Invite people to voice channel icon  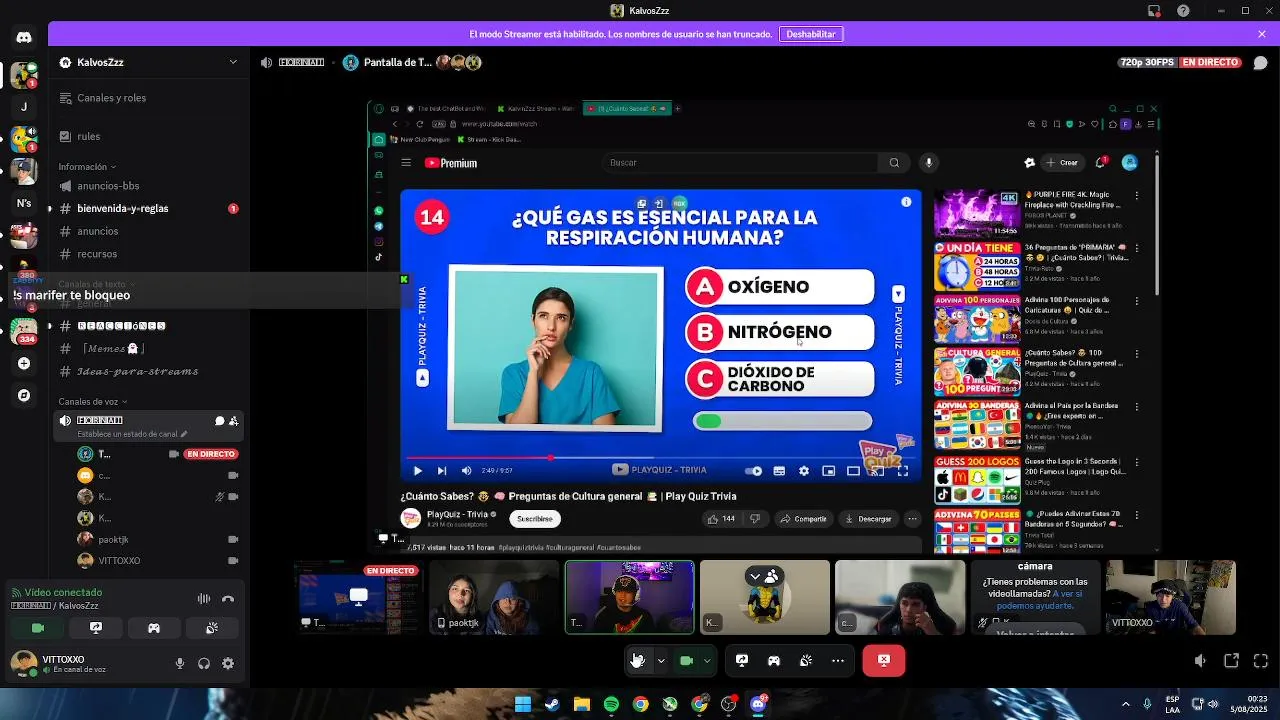(233, 421)
